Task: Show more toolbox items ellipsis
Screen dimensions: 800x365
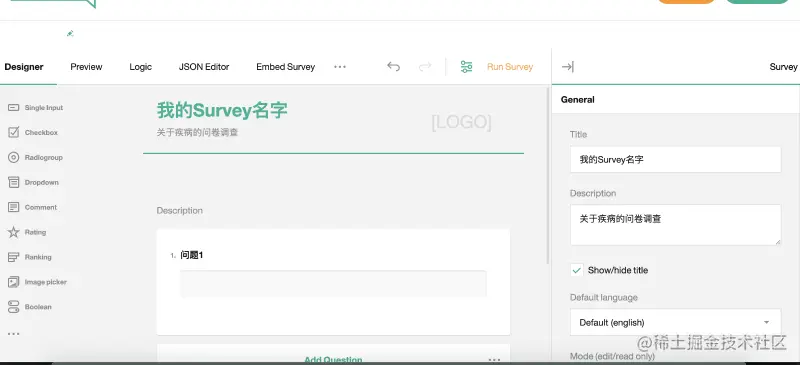Action: pyautogui.click(x=14, y=334)
